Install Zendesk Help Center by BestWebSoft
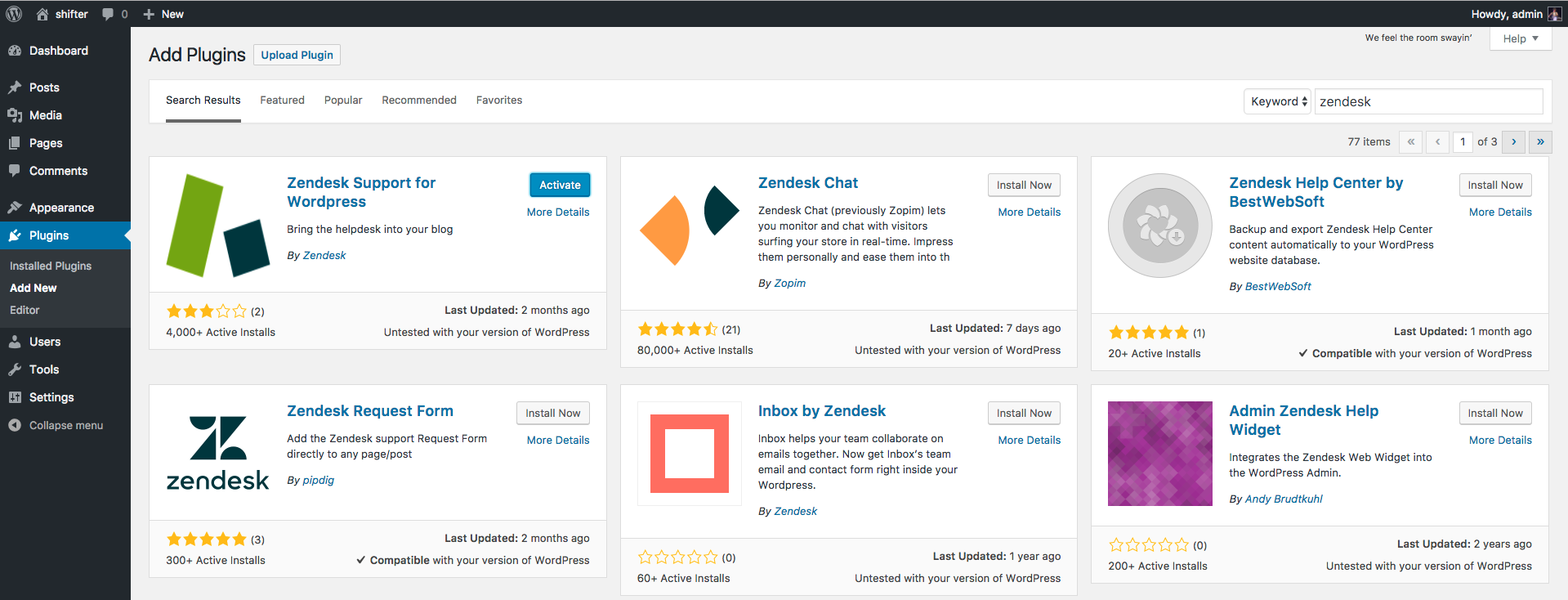 [1495, 185]
